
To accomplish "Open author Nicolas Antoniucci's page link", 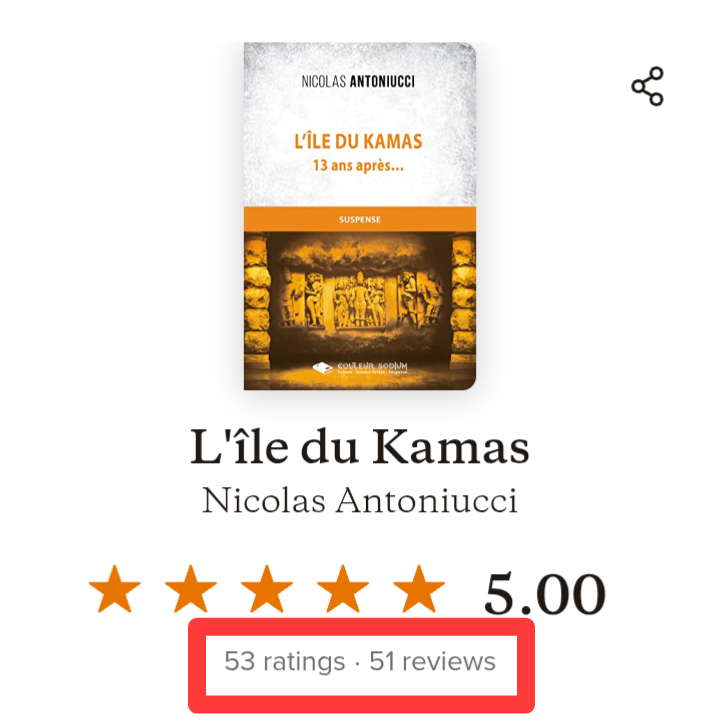I will pyautogui.click(x=360, y=501).
